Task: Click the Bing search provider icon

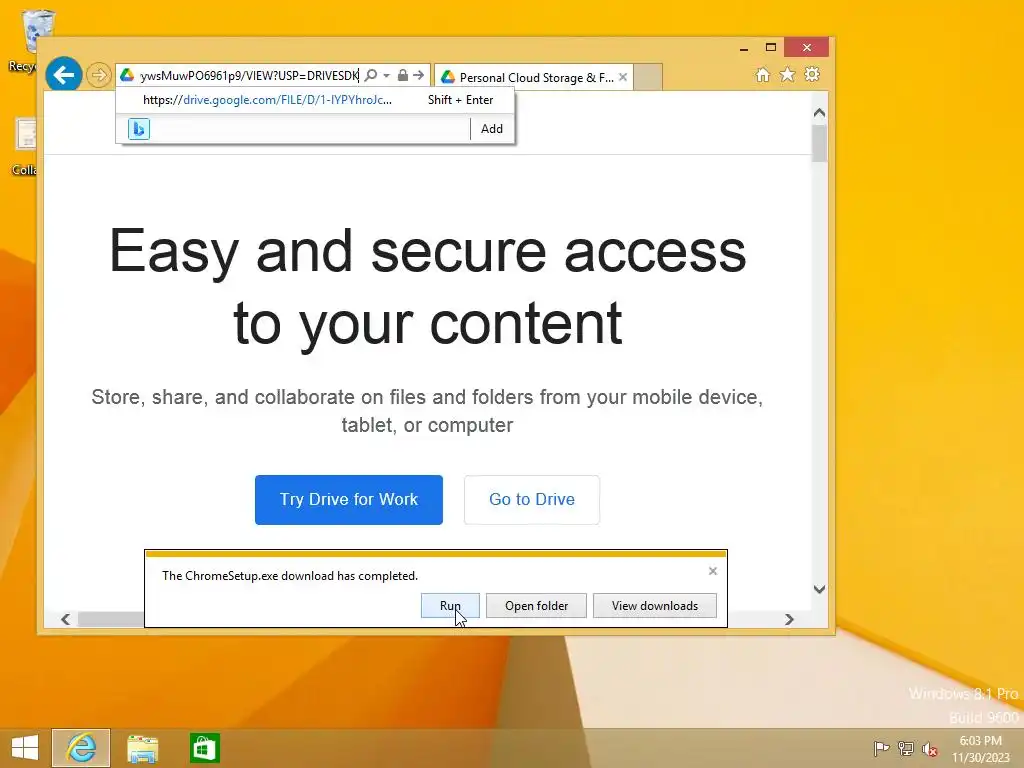Action: (138, 129)
